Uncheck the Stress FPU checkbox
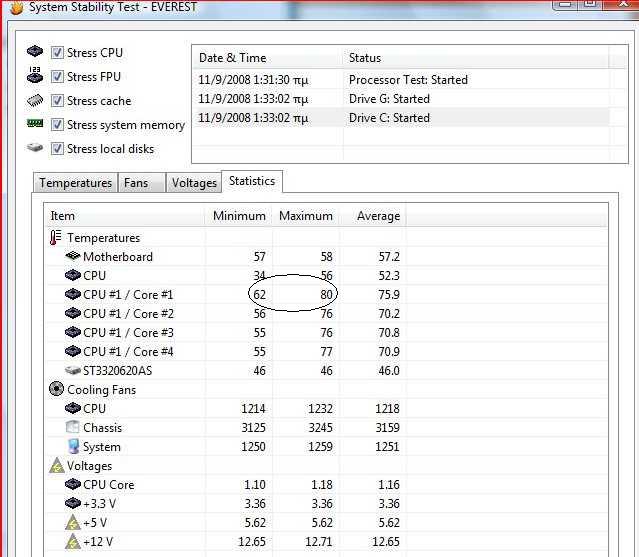The width and height of the screenshot is (639, 557). point(57,77)
